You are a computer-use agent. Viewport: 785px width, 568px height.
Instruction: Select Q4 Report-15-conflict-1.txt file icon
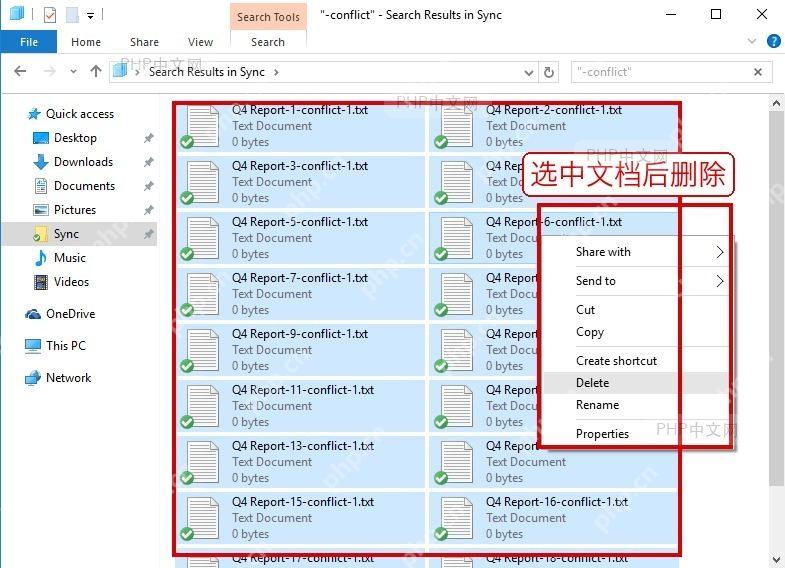click(201, 519)
